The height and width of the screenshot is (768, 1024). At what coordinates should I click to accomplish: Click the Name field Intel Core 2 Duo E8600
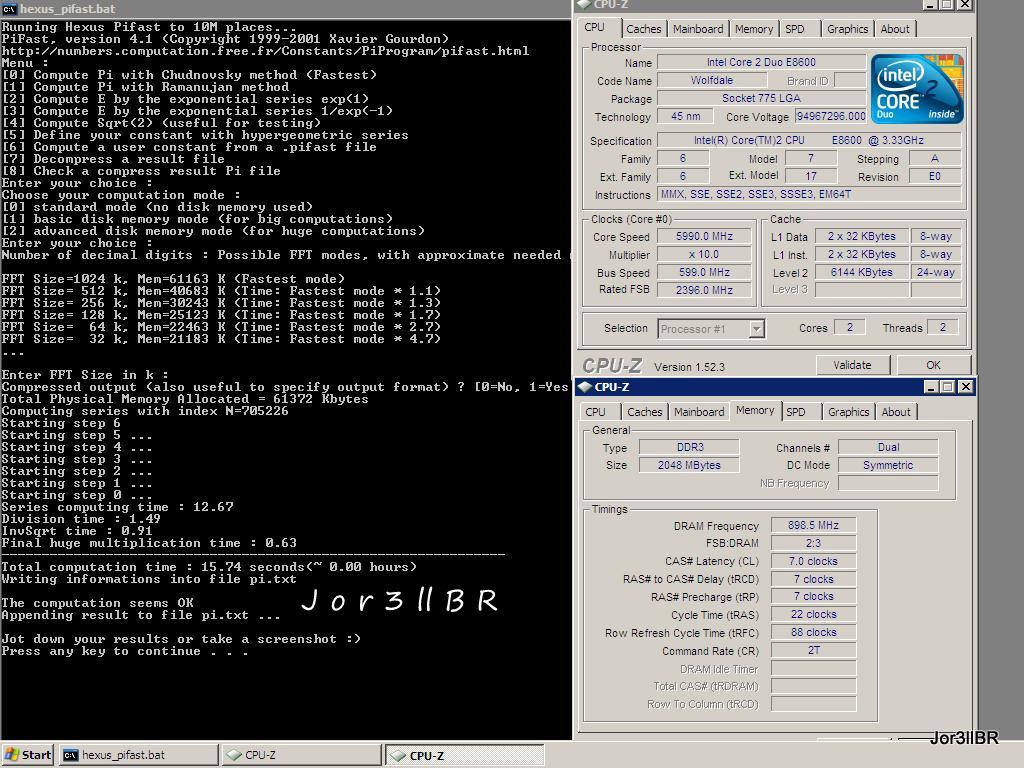(x=761, y=62)
